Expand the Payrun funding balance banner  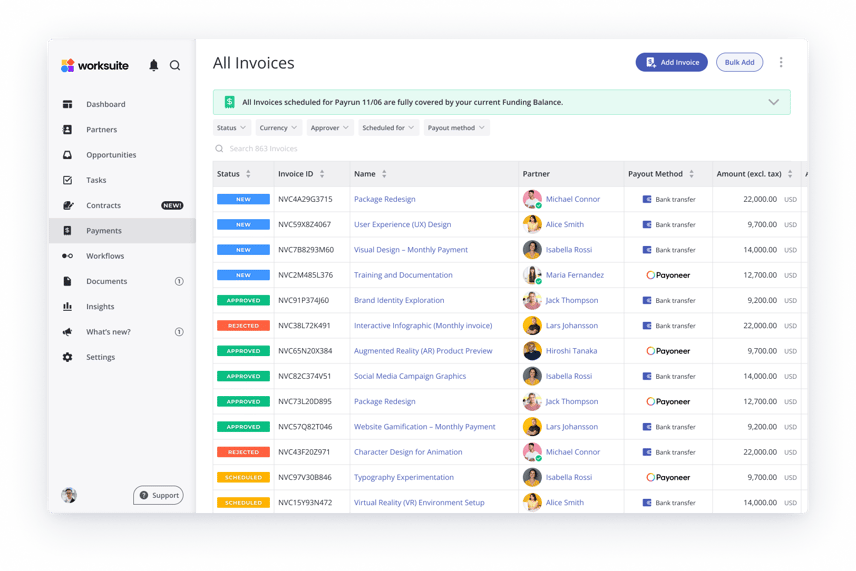tap(773, 102)
